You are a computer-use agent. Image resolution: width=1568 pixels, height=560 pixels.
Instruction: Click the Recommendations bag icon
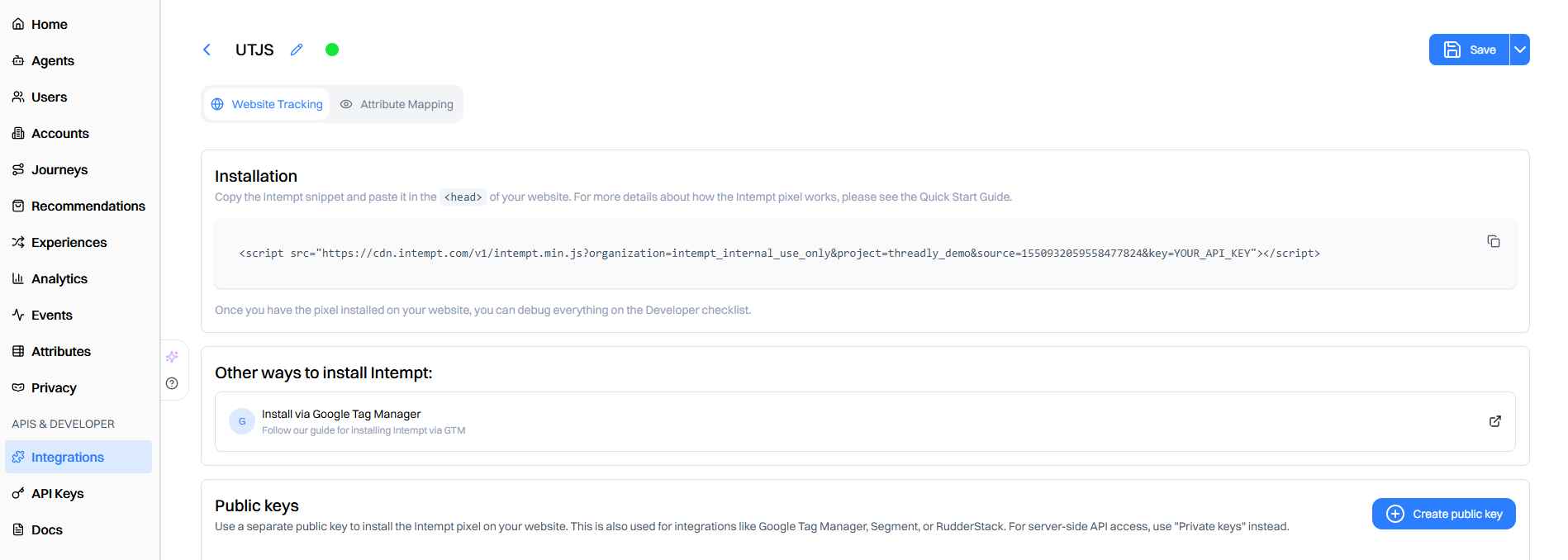coord(18,206)
